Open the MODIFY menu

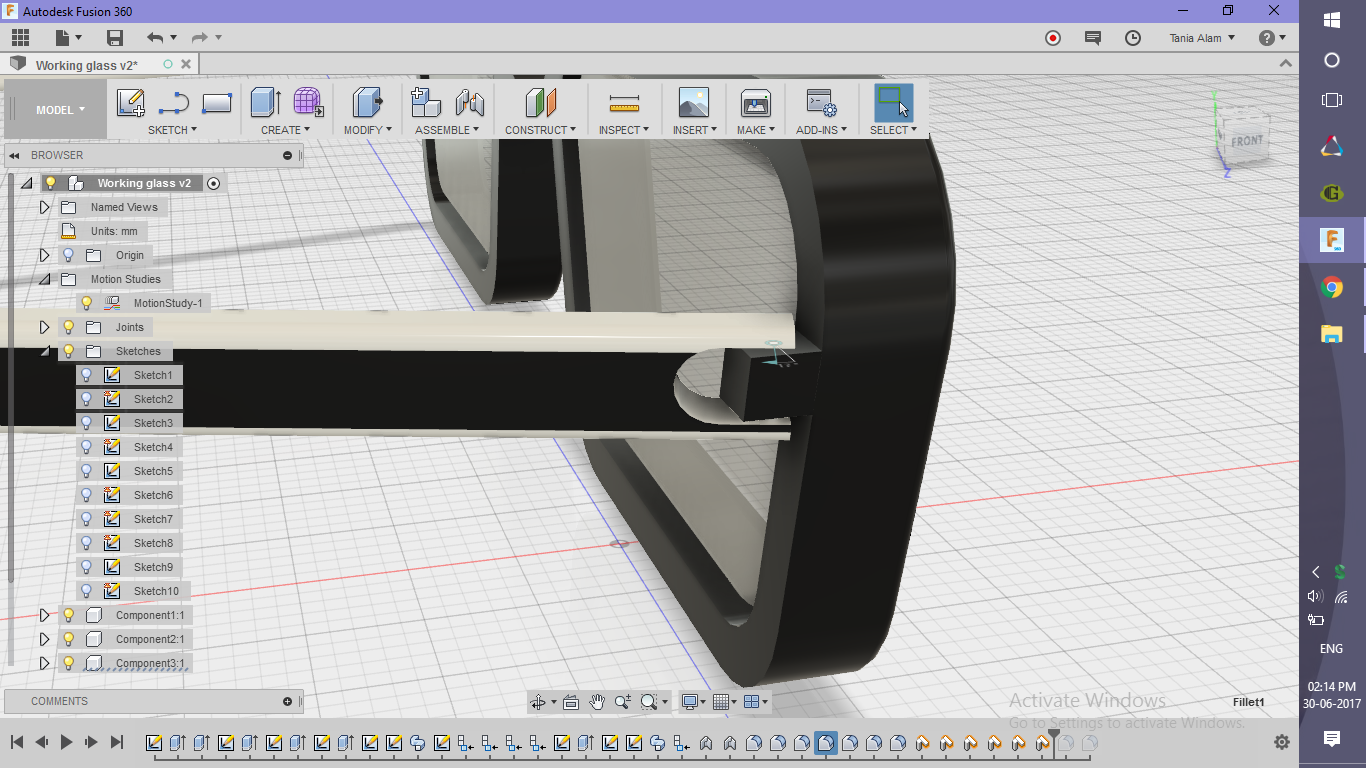tap(367, 130)
